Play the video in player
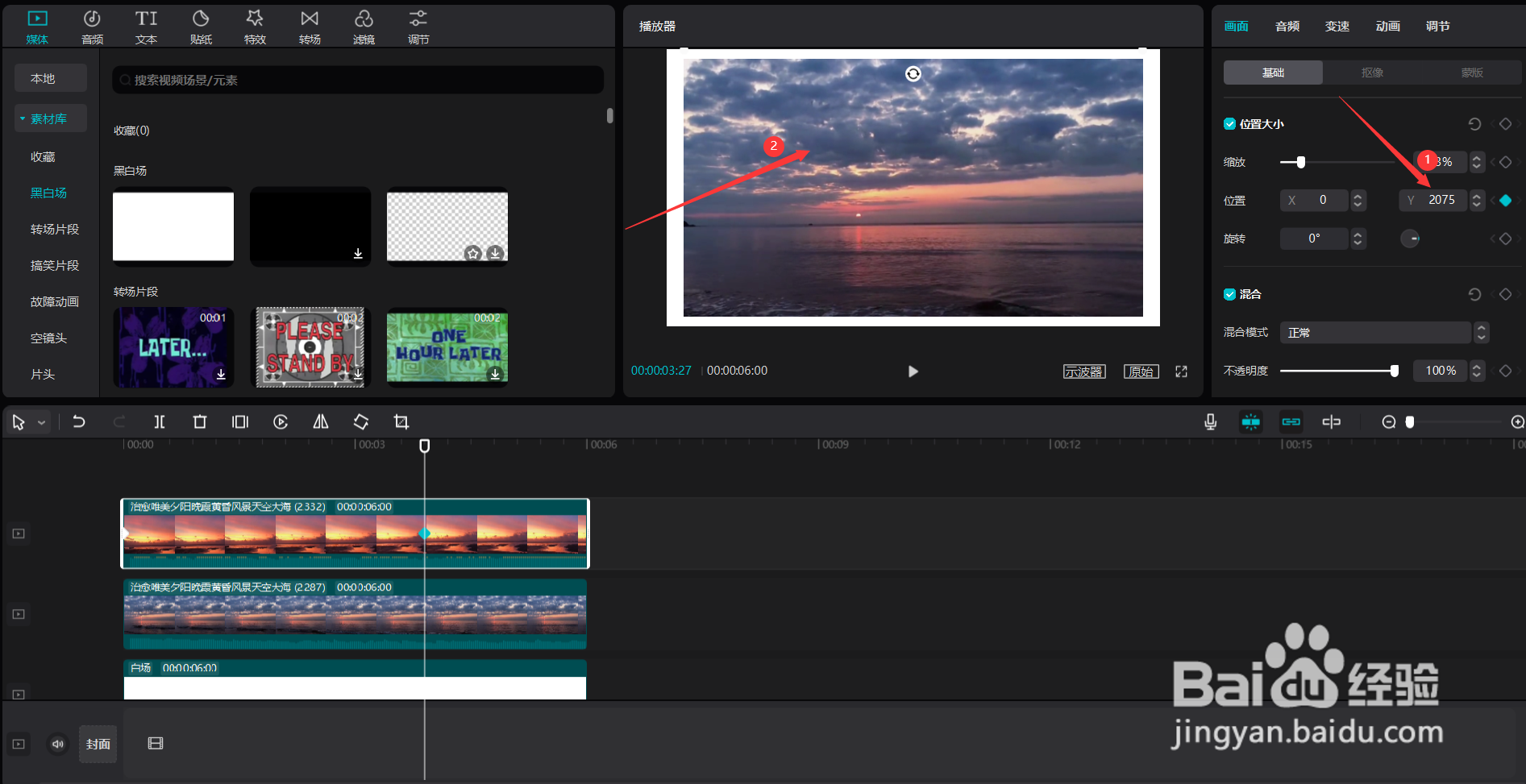 (x=913, y=371)
